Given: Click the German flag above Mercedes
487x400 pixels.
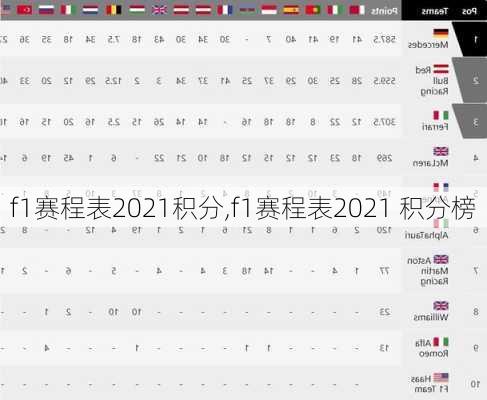Looking at the screenshot, I should (x=441, y=33).
